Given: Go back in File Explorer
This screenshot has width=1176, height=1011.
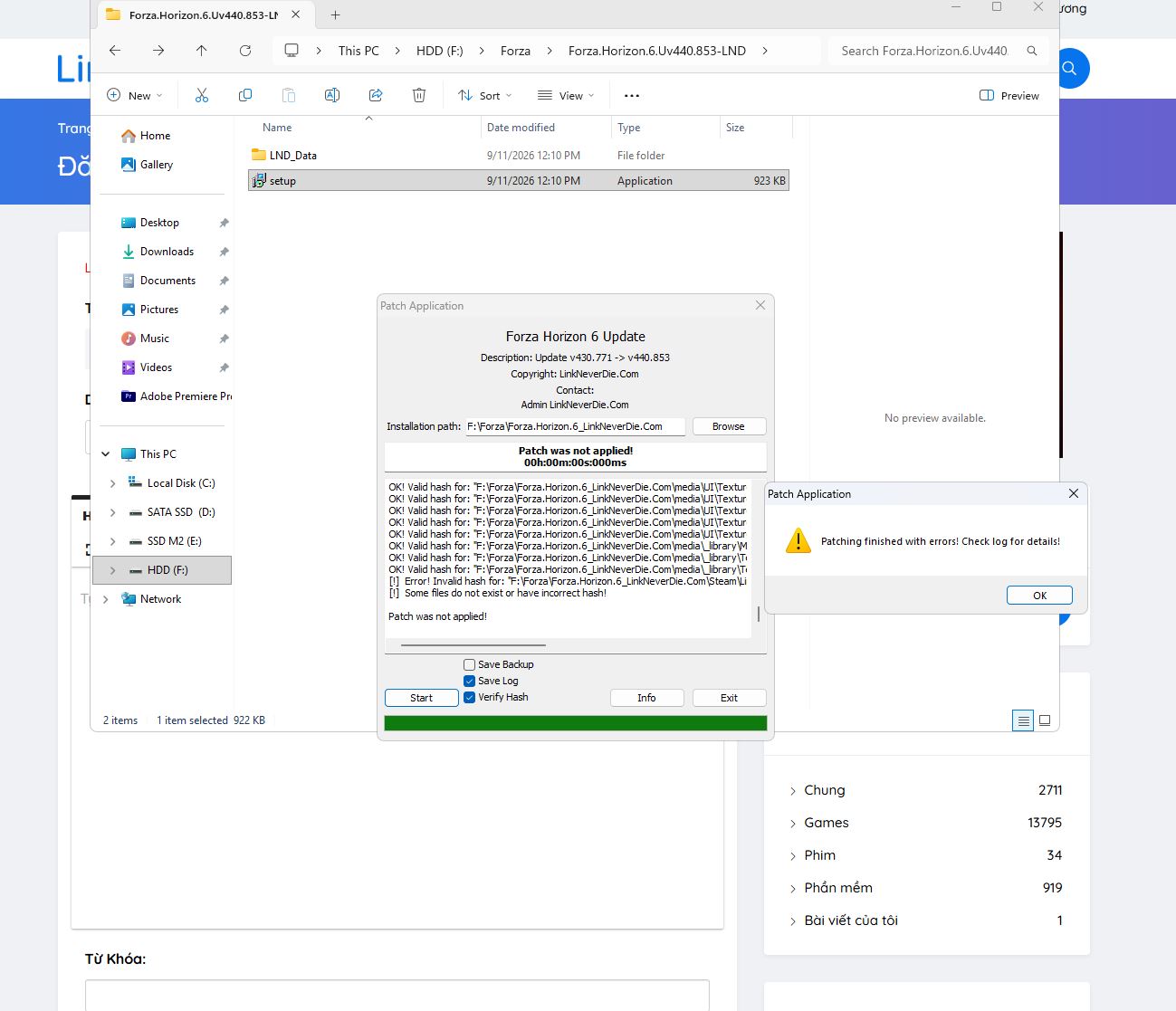Looking at the screenshot, I should [x=115, y=51].
